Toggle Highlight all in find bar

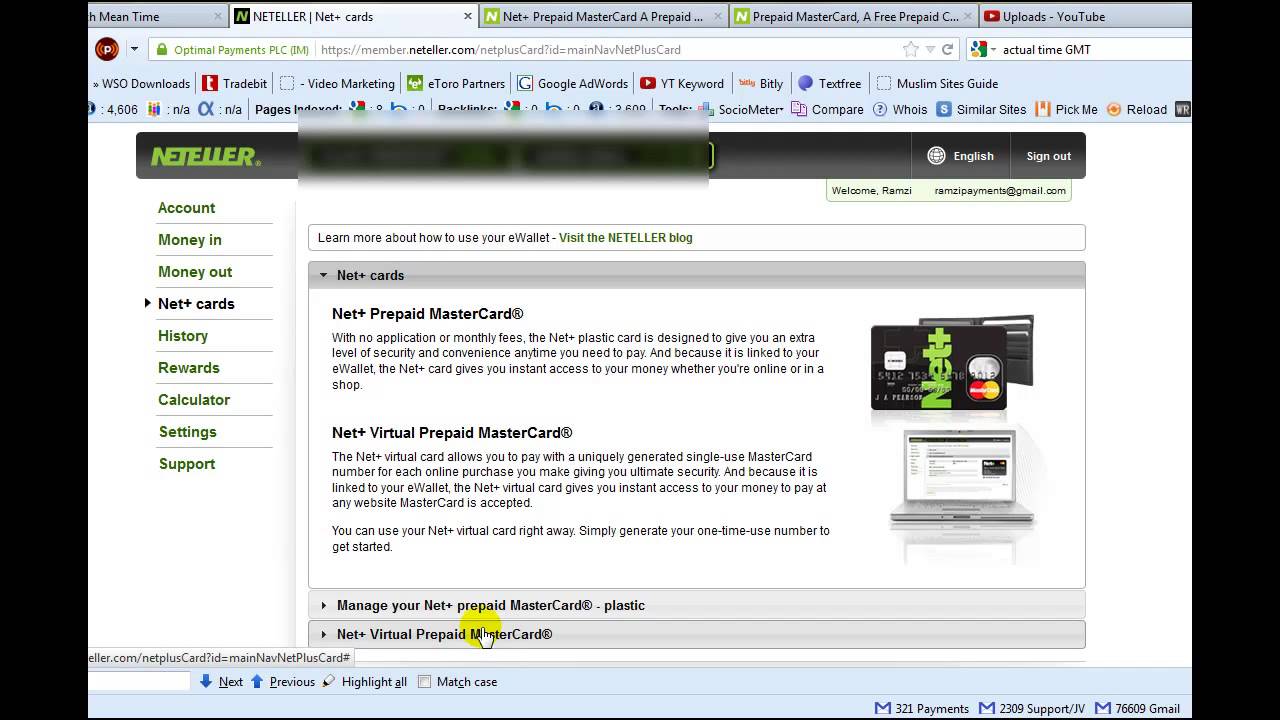[364, 682]
